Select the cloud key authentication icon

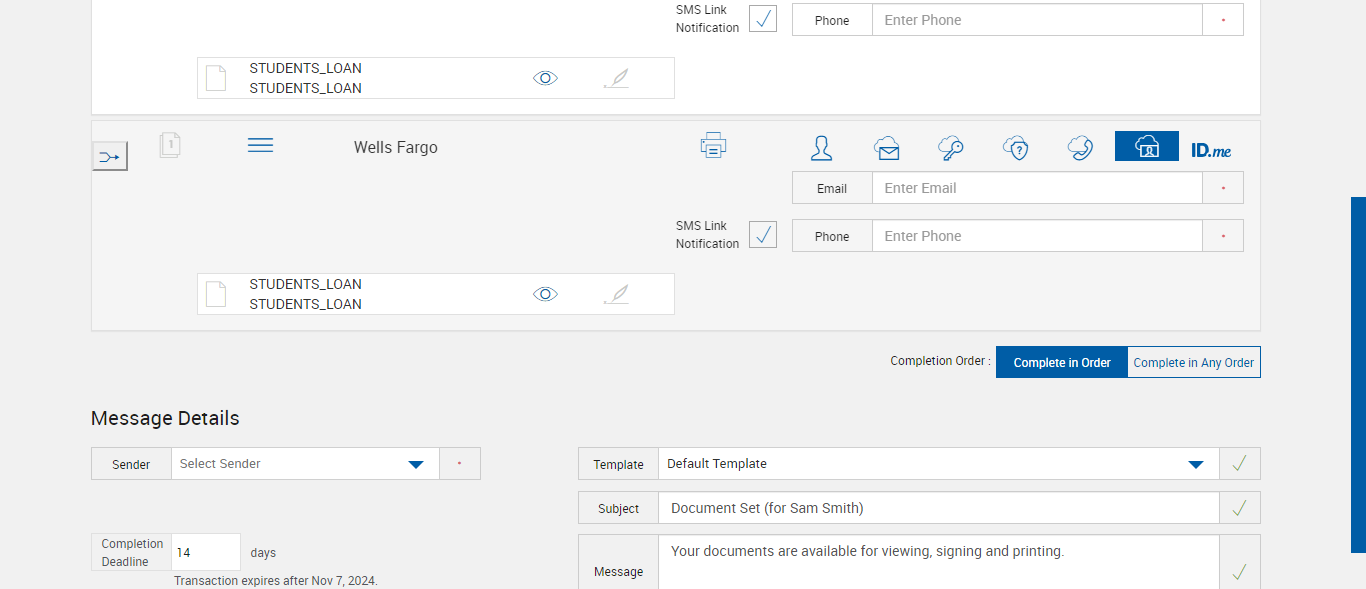click(950, 148)
